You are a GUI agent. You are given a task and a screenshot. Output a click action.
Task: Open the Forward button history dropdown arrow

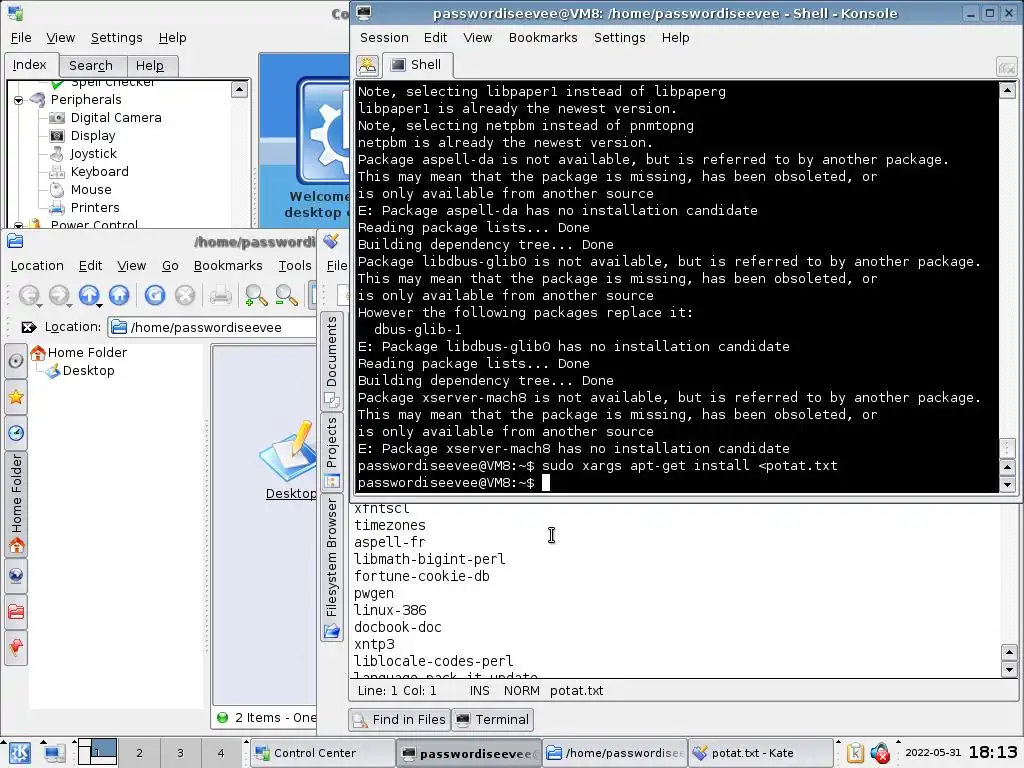[69, 306]
